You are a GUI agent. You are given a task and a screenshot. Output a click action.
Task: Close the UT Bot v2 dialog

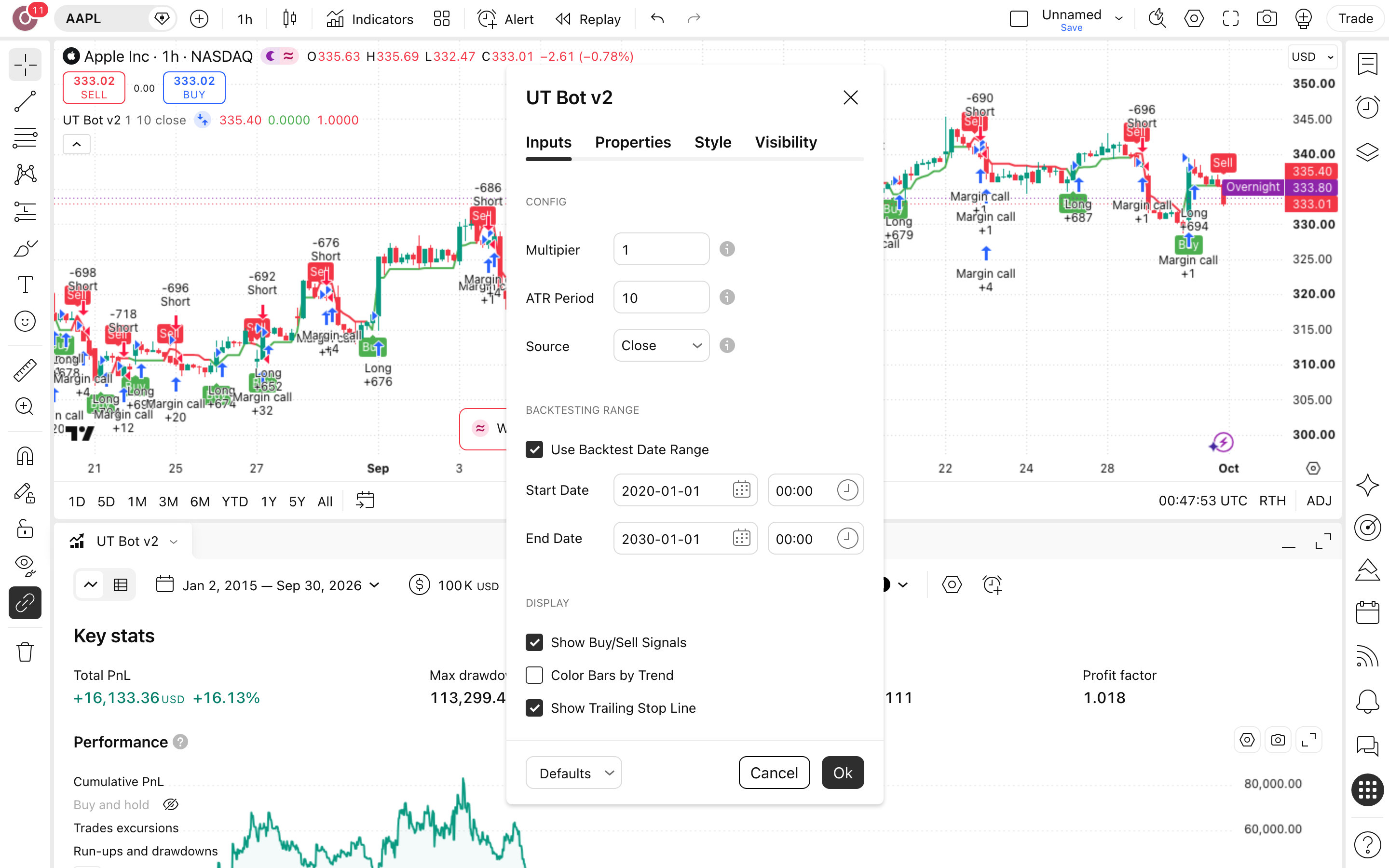coord(850,97)
